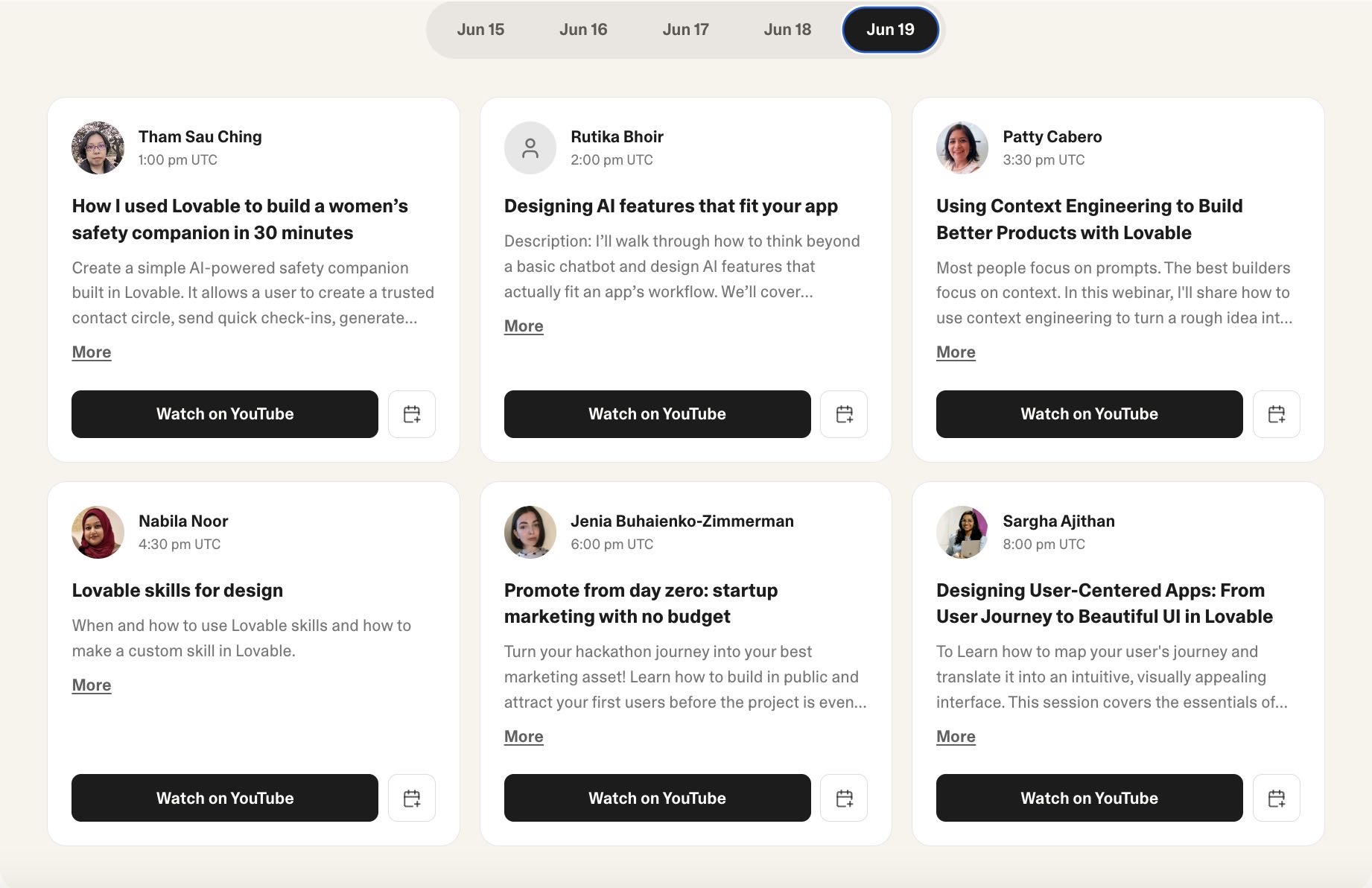Click the speaker name 'Nabila Noor'
This screenshot has height=888, width=1372.
pos(183,521)
